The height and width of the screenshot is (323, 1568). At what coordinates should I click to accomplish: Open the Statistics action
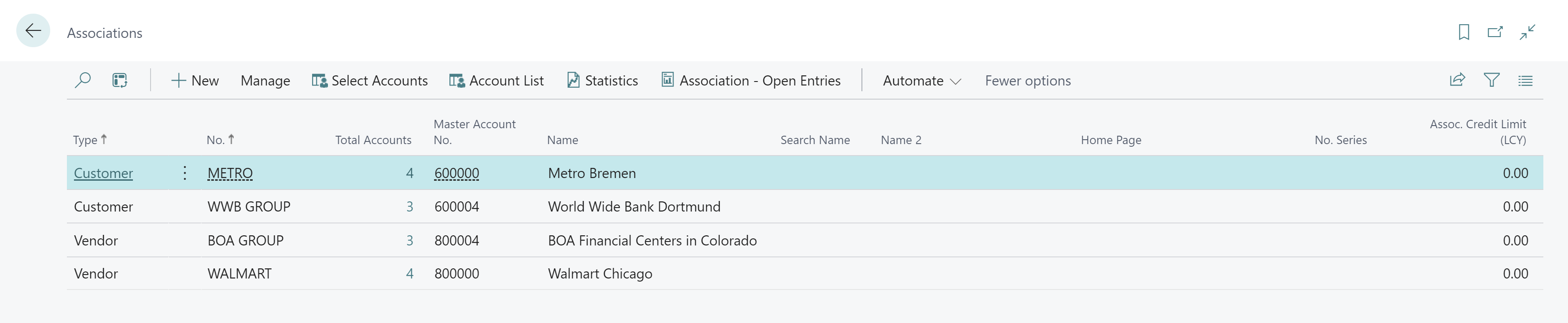coord(603,81)
